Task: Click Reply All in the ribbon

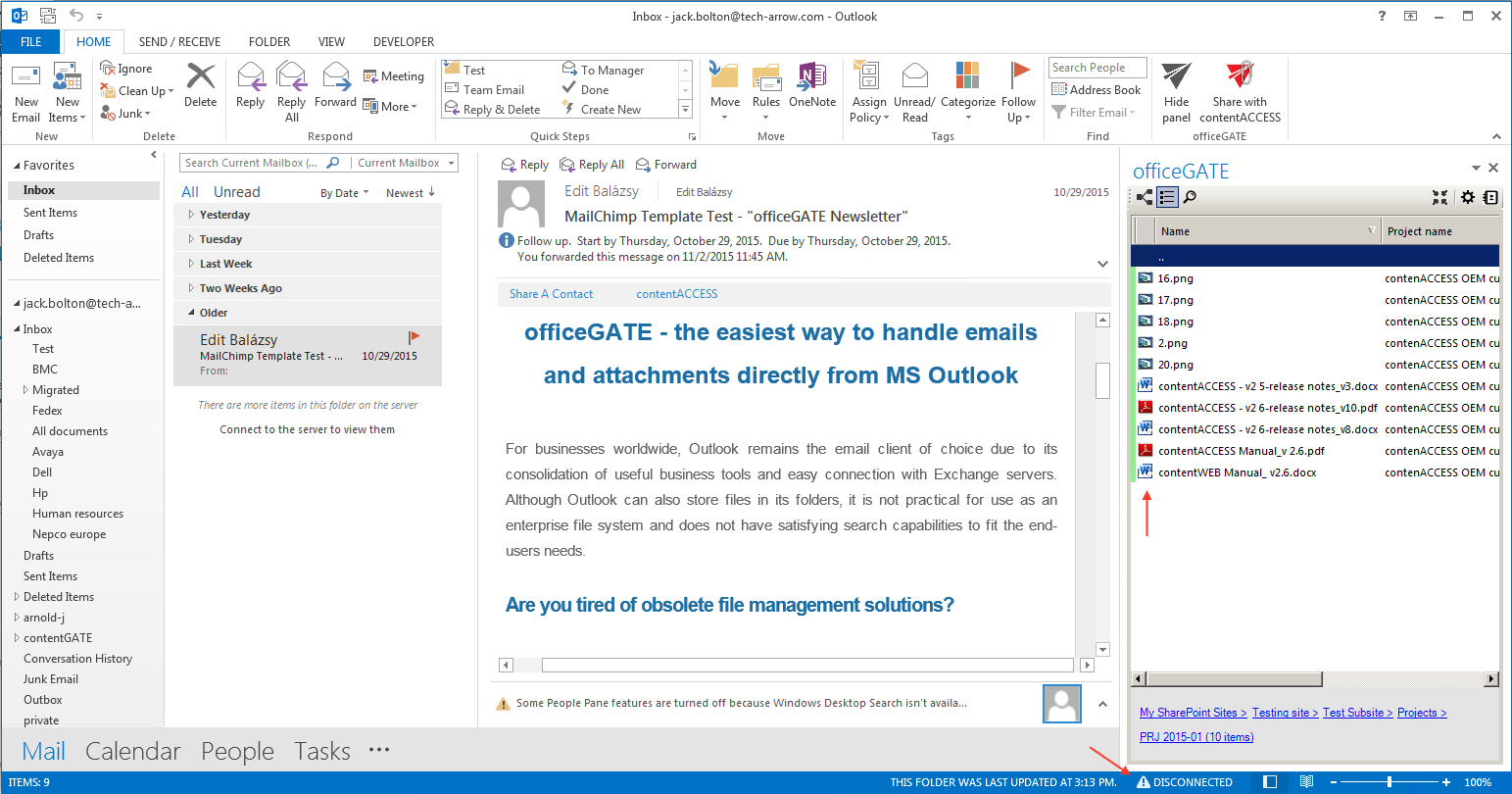Action: click(292, 91)
